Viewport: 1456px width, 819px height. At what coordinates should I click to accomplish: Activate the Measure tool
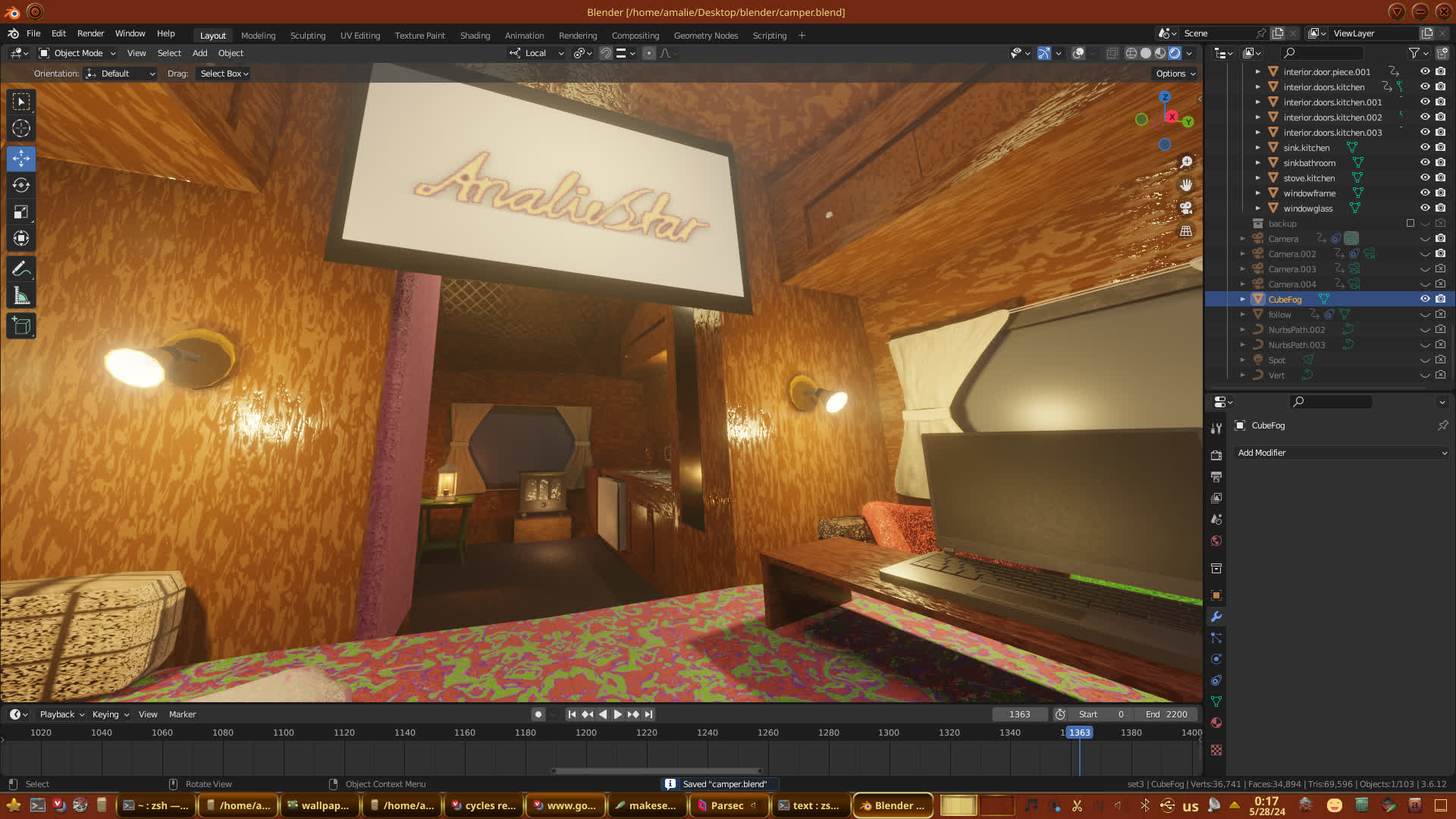coord(21,297)
